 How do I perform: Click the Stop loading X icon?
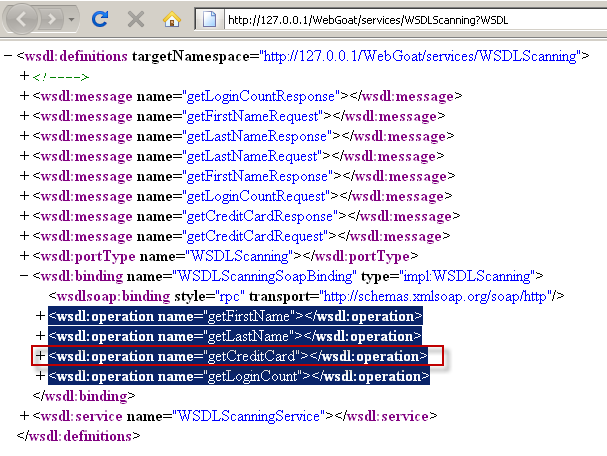[136, 19]
